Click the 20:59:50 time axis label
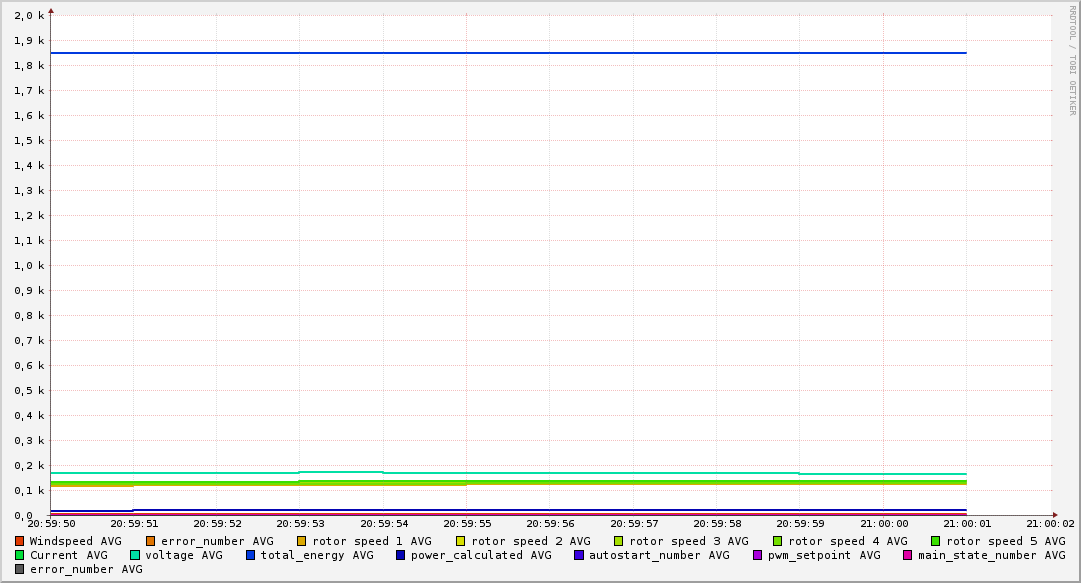The image size is (1081, 583). (51, 523)
